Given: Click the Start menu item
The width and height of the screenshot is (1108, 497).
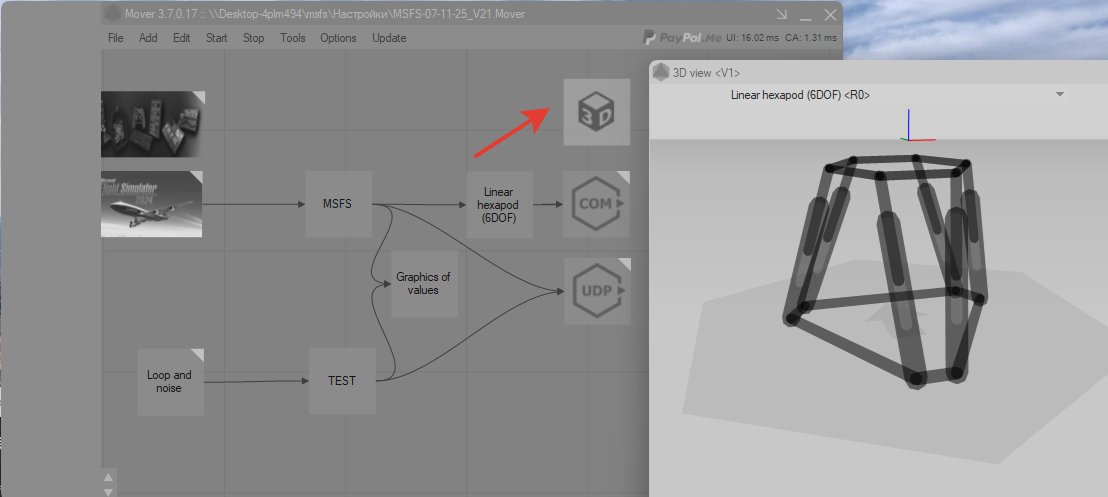Looking at the screenshot, I should click(216, 38).
